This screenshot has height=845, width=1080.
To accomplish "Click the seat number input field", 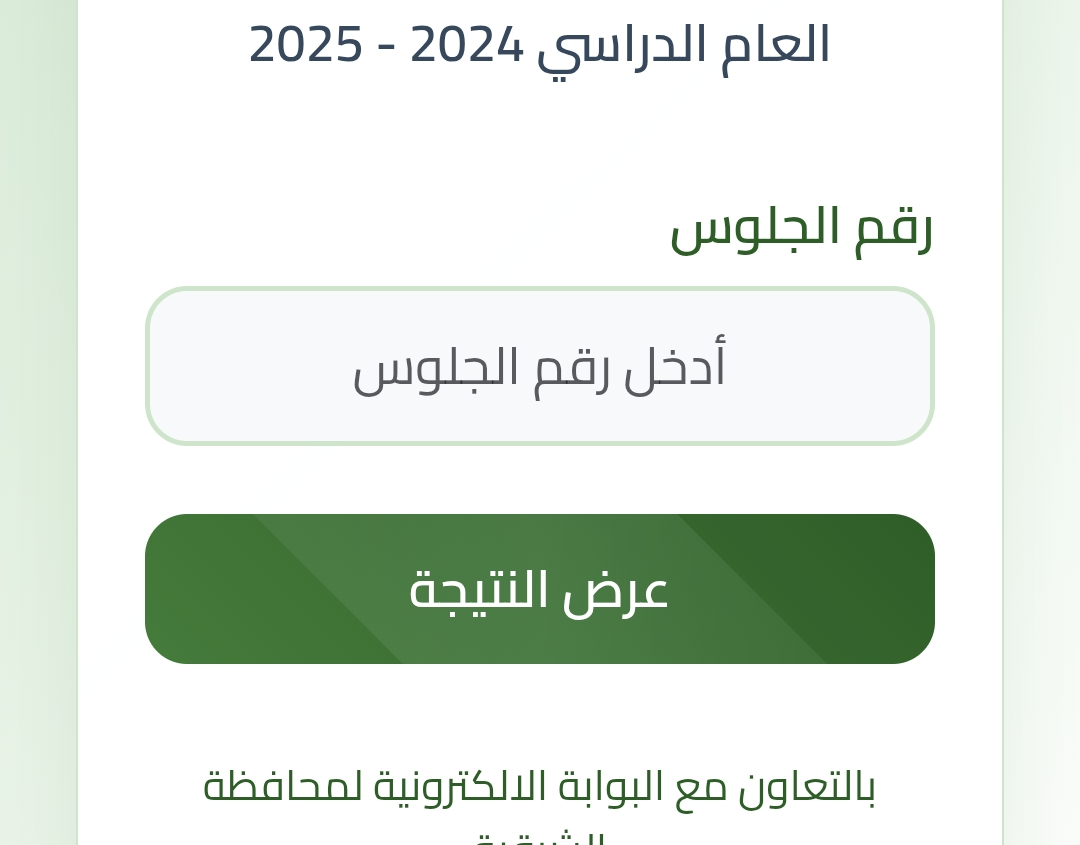I will pyautogui.click(x=540, y=366).
